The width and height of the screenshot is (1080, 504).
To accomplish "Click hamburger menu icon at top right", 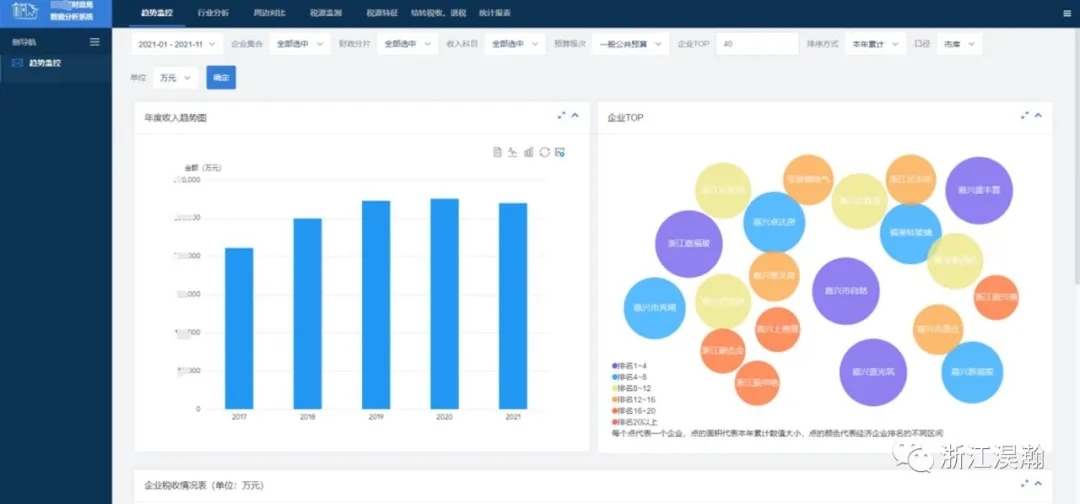I will [1066, 15].
